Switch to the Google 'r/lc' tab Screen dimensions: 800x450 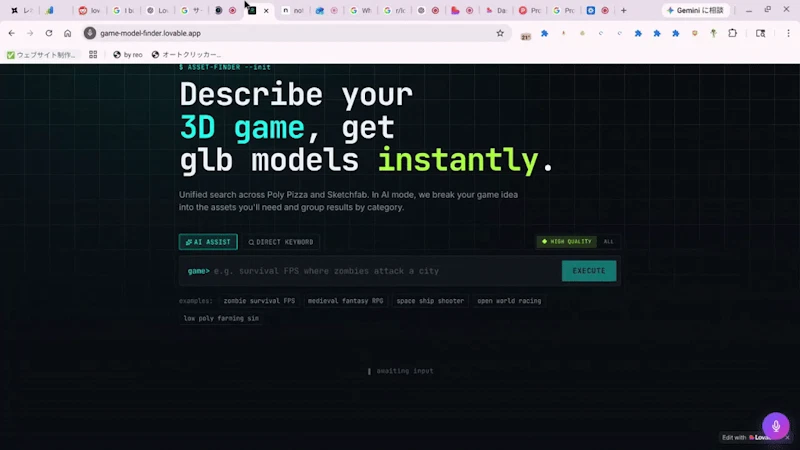(x=394, y=10)
